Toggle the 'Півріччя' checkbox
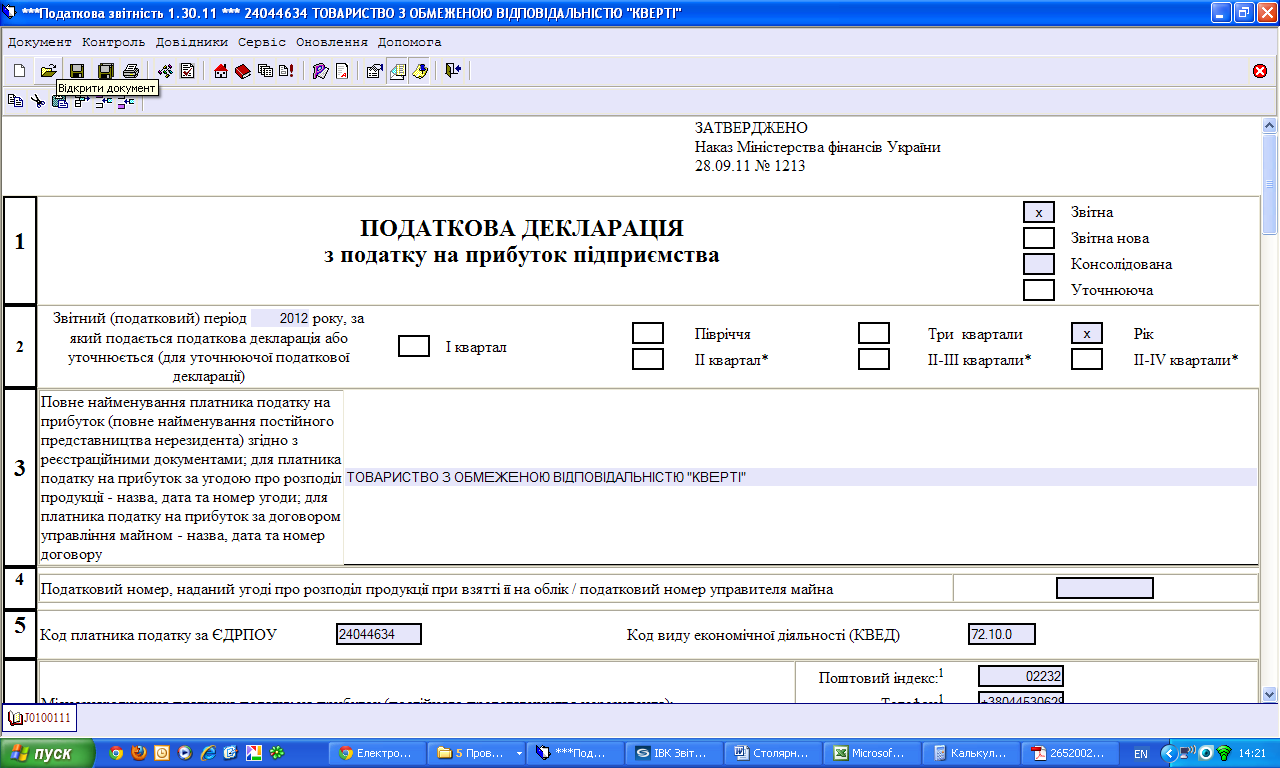 point(648,333)
